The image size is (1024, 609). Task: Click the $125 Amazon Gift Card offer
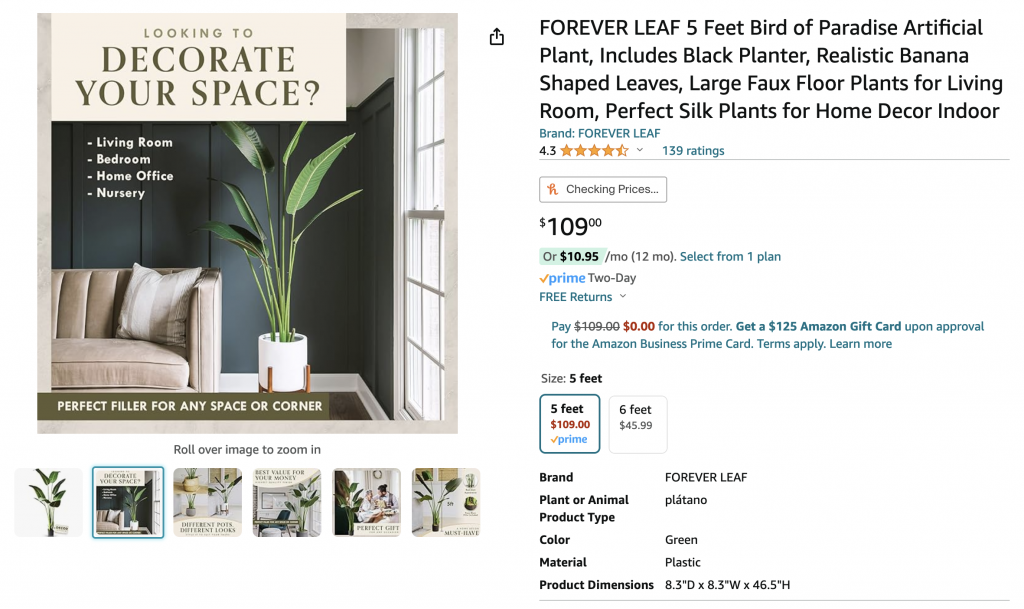[x=818, y=326]
